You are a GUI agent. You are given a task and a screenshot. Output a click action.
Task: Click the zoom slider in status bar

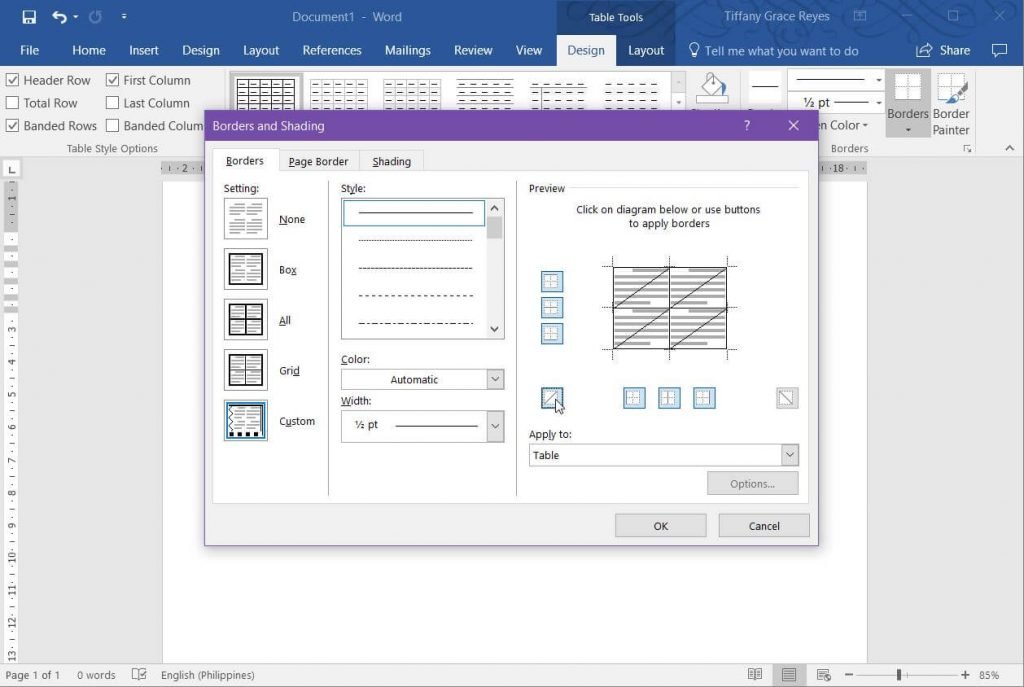pos(899,675)
